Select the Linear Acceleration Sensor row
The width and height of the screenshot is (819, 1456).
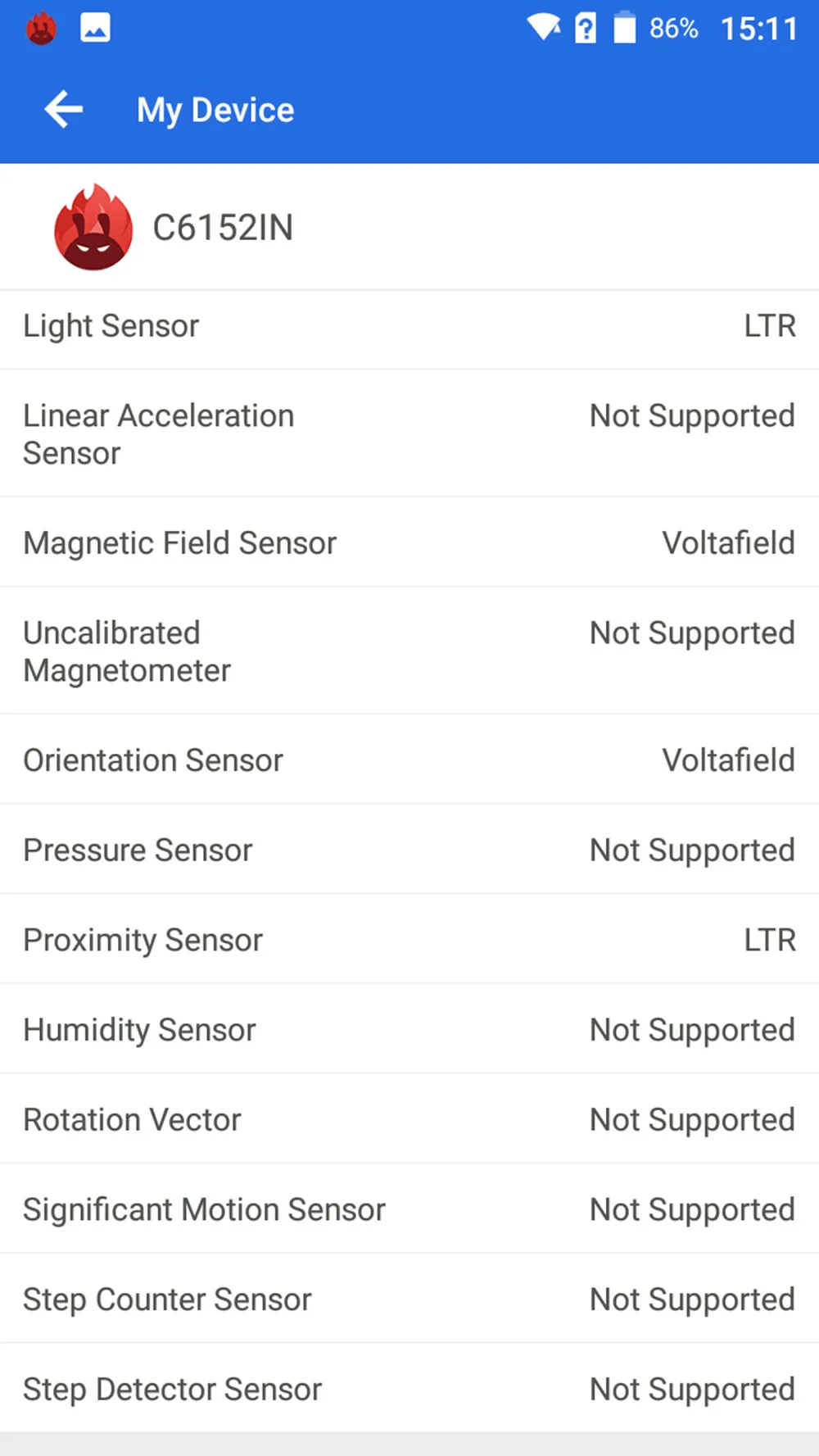[x=409, y=433]
